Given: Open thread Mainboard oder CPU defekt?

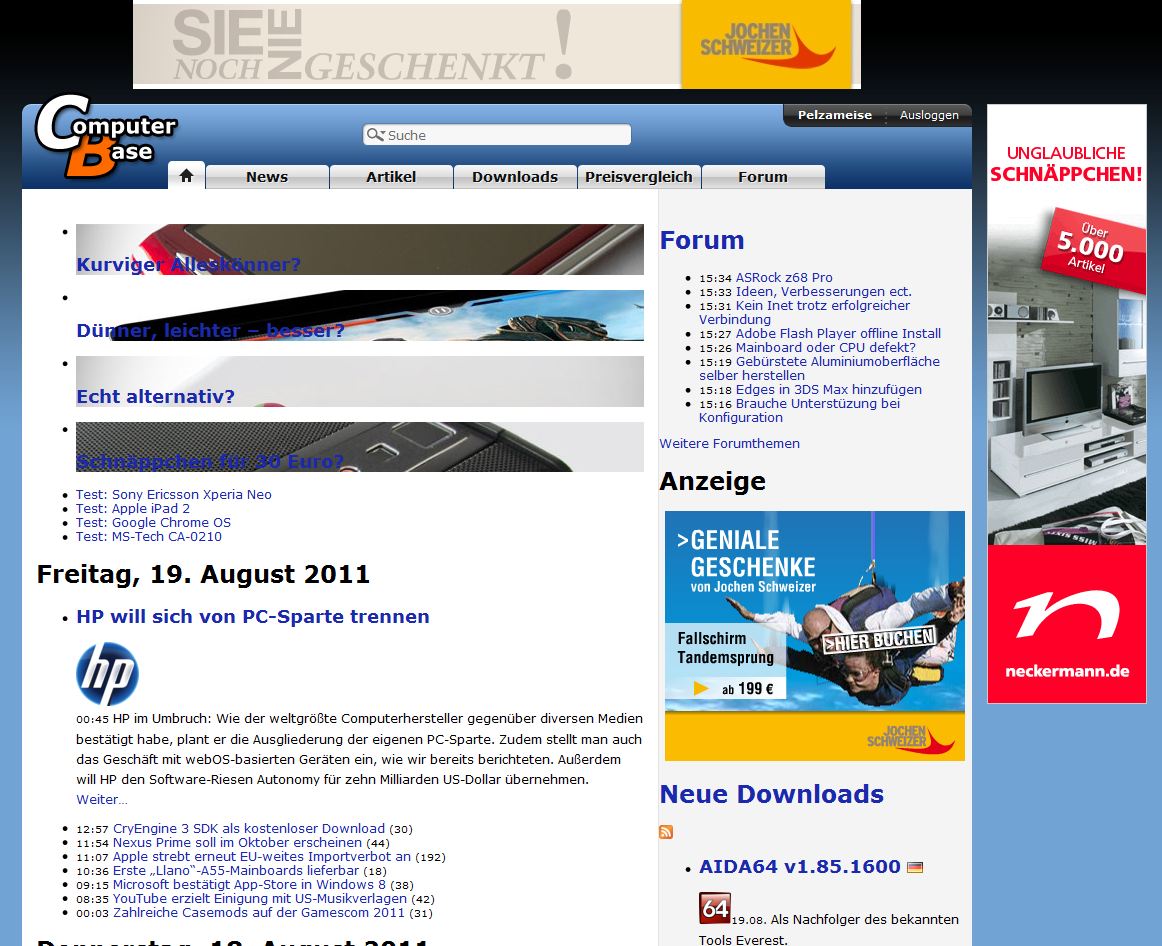Looking at the screenshot, I should coord(826,347).
